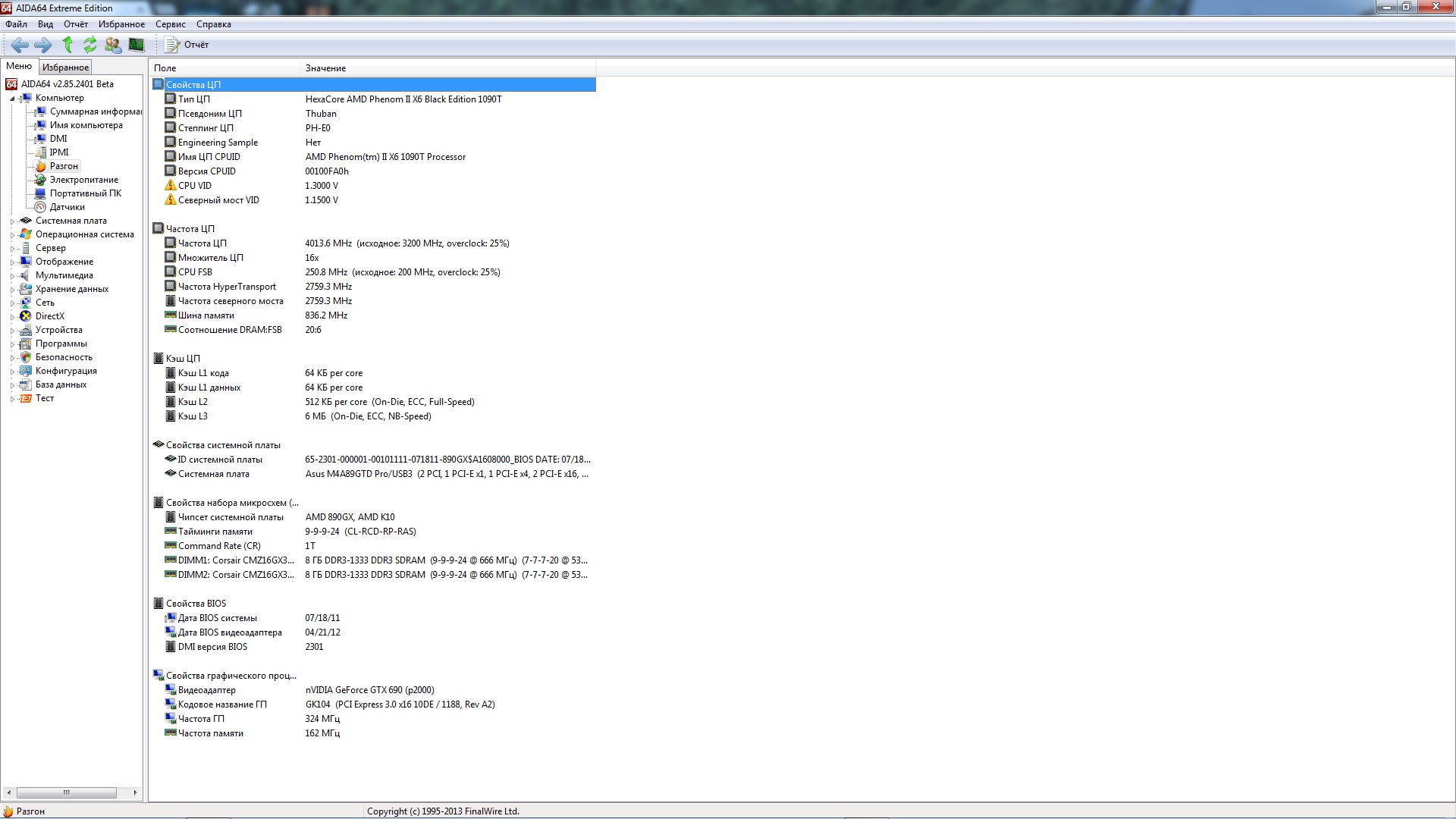Image resolution: width=1456 pixels, height=819 pixels.
Task: Click the Устройства devices icon
Action: (26, 330)
